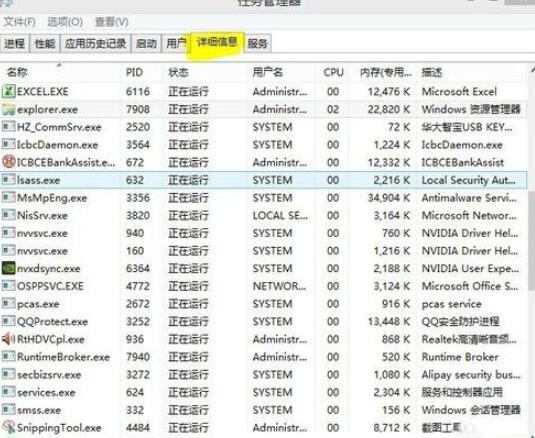This screenshot has width=535, height=438.
Task: Switch to the 进程 tab
Action: (15, 43)
